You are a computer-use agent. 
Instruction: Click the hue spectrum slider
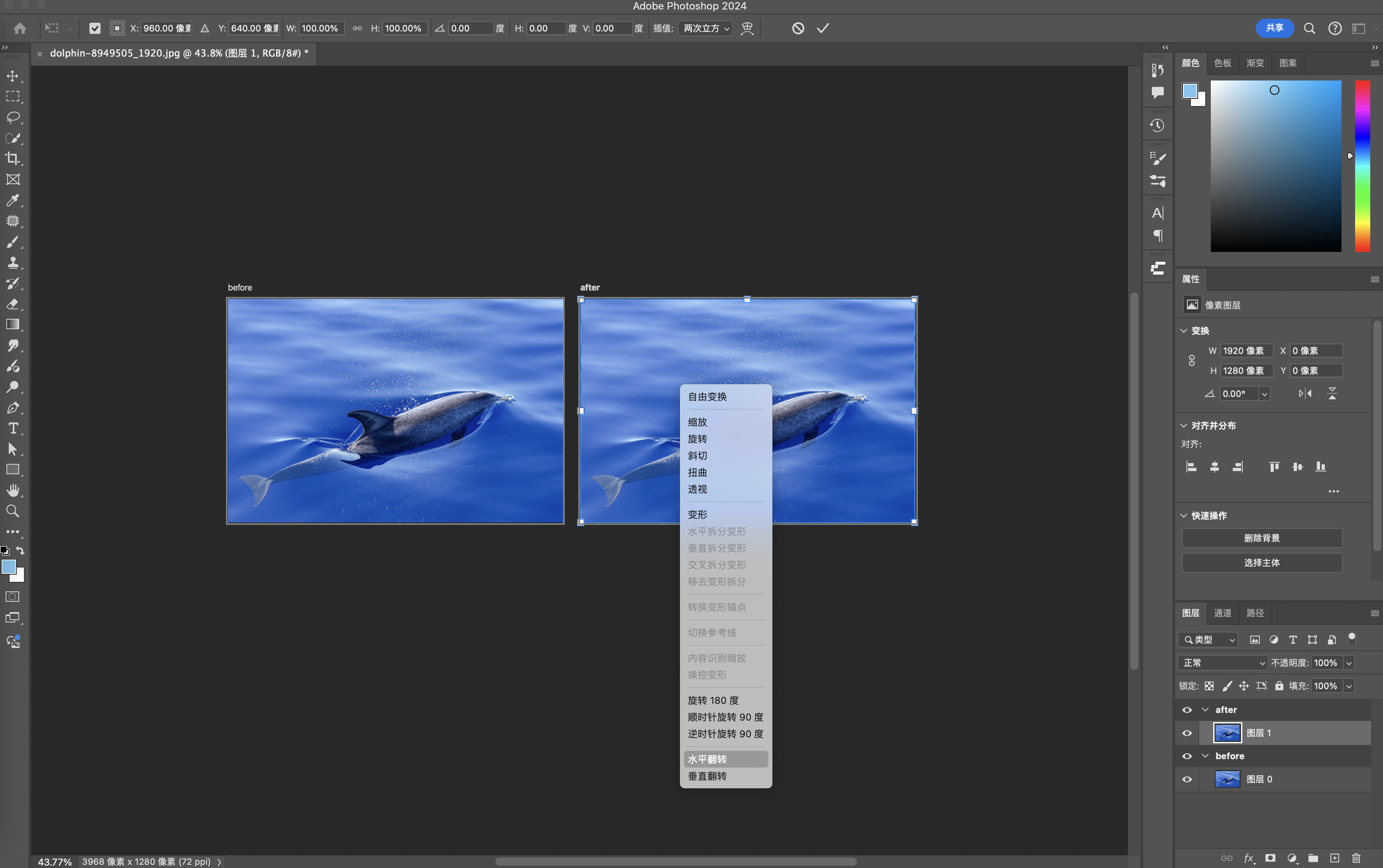pos(1362,166)
